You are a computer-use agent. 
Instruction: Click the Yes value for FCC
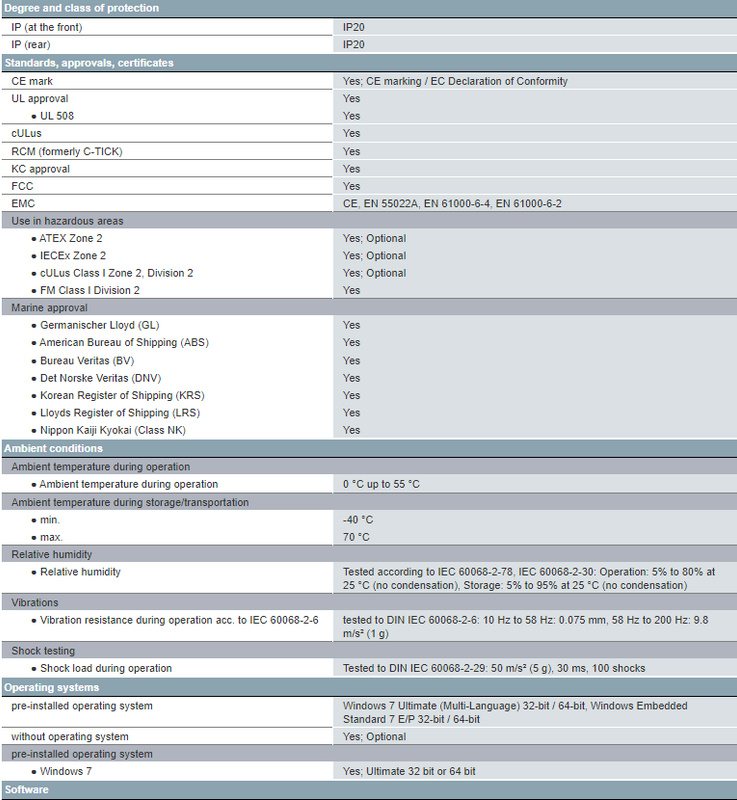[x=351, y=186]
